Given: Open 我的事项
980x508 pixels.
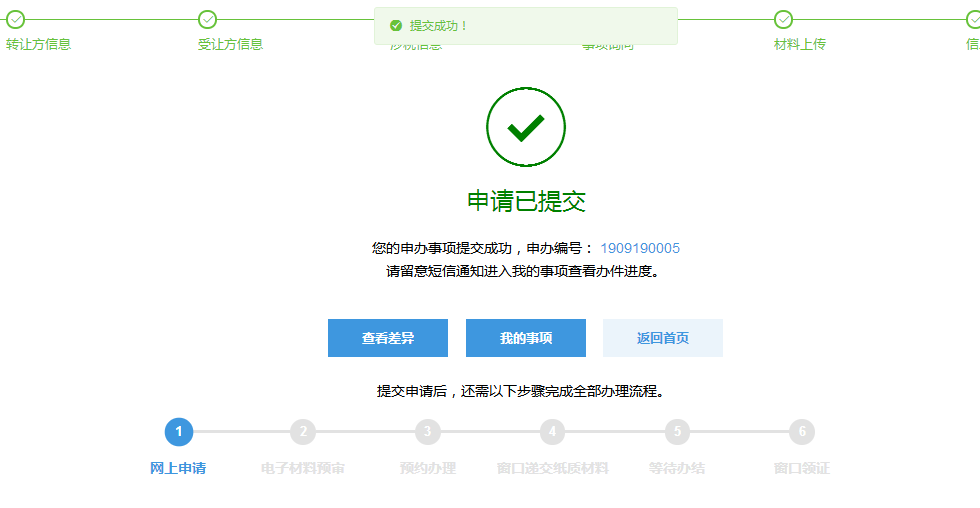Looking at the screenshot, I should click(x=526, y=338).
